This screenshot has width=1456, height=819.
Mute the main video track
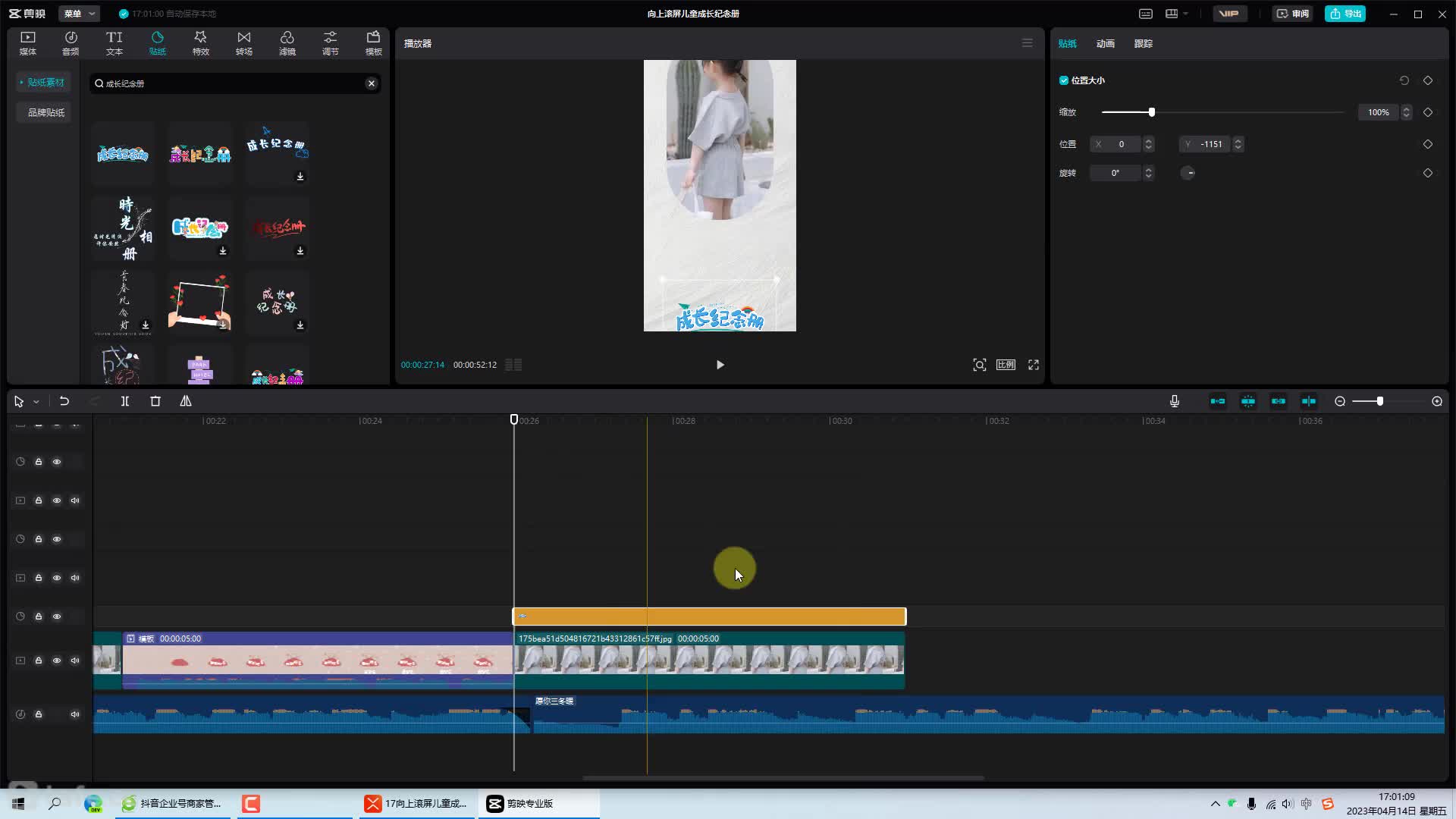tap(75, 661)
